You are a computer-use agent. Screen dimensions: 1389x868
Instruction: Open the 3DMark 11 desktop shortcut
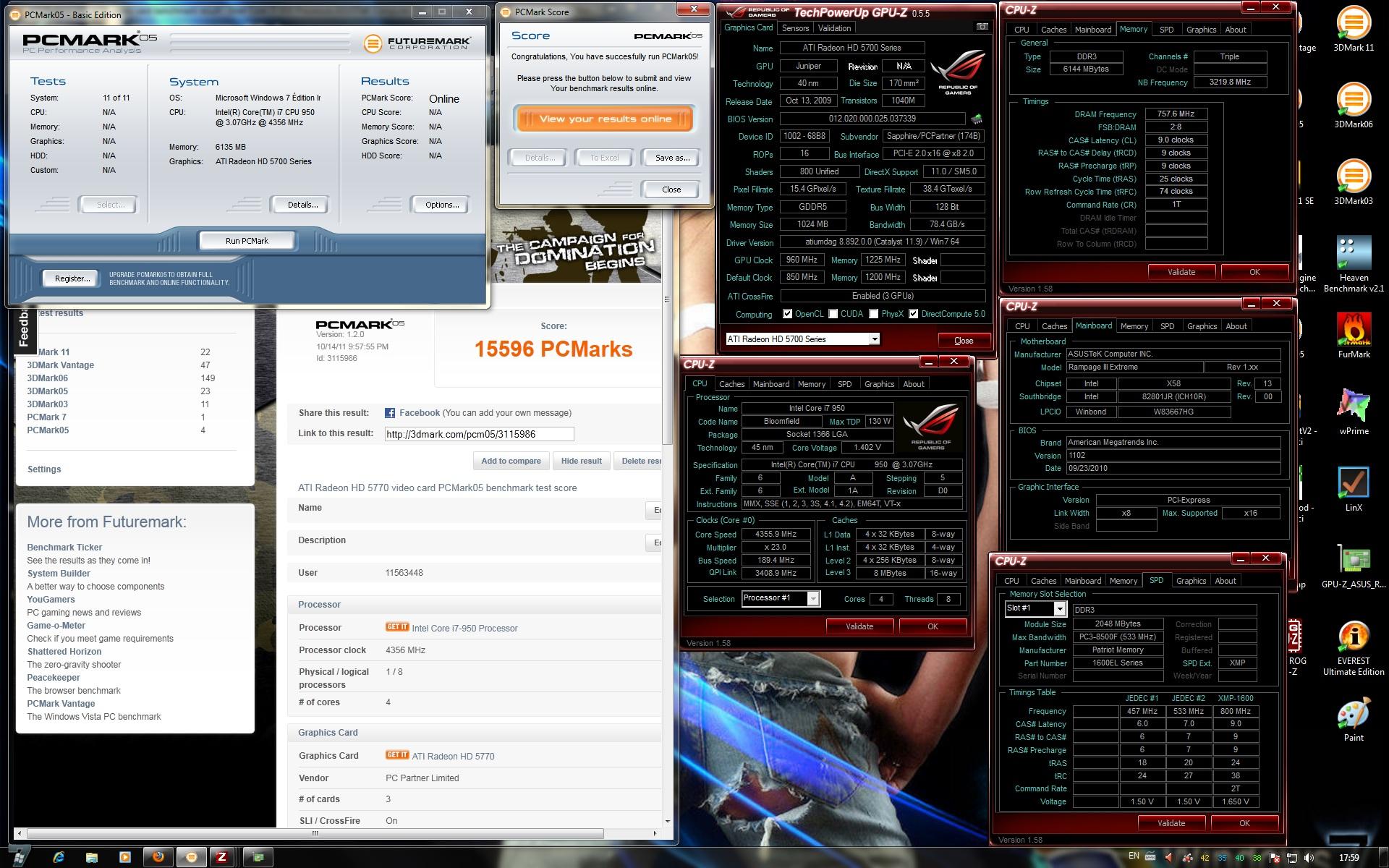[x=1353, y=30]
